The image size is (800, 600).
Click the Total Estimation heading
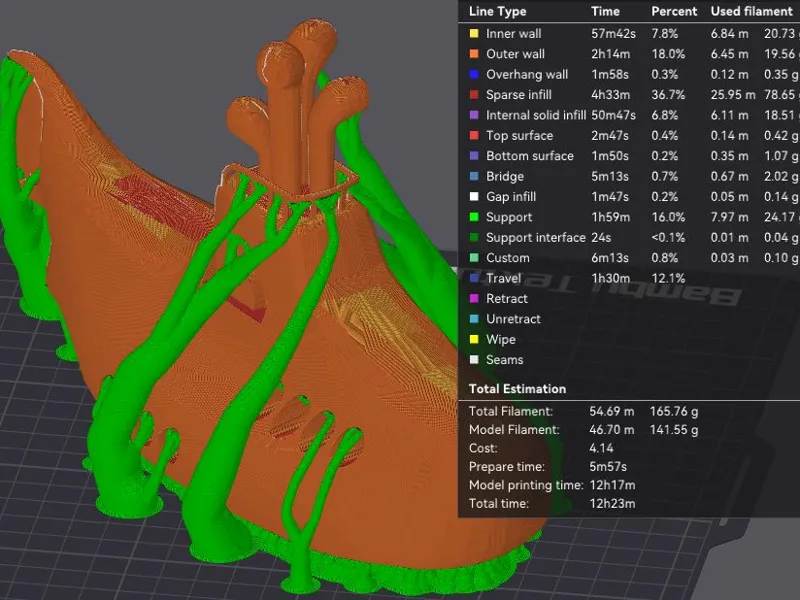(517, 389)
